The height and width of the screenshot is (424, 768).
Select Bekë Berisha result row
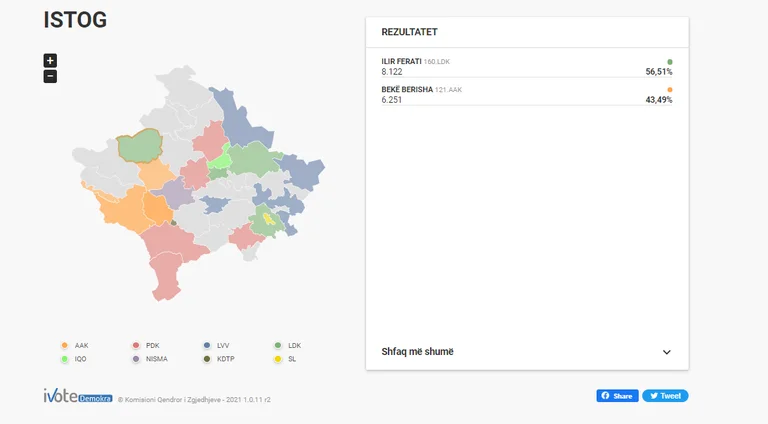(527, 94)
